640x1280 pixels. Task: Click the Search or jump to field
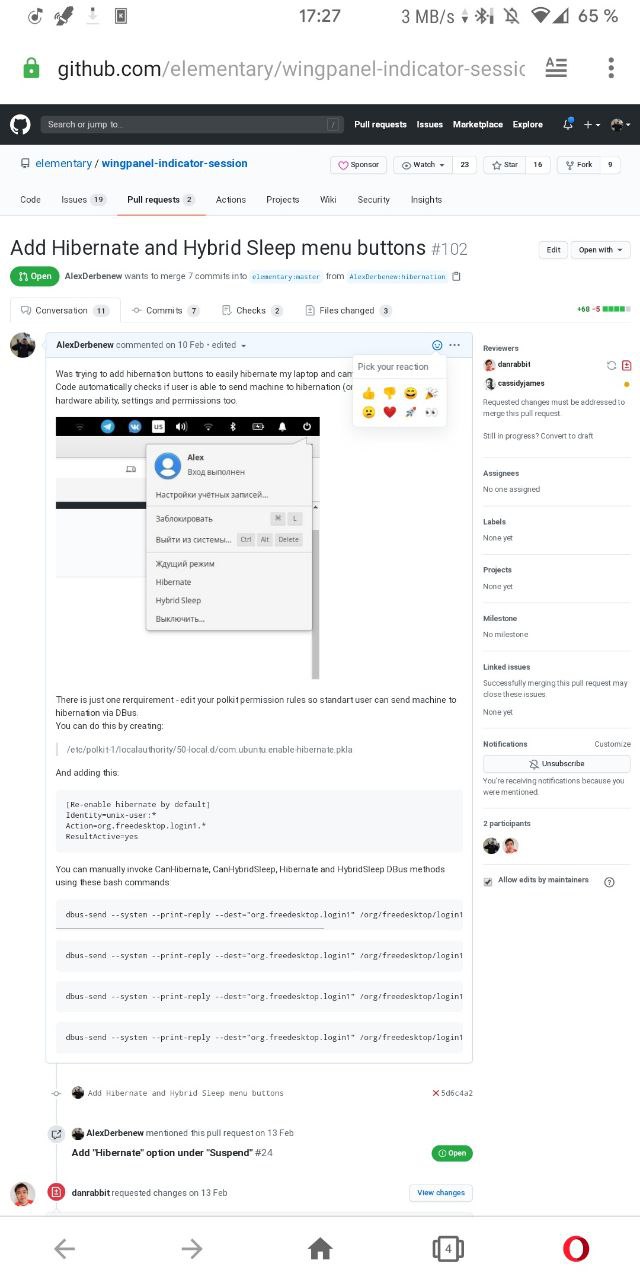click(x=191, y=125)
